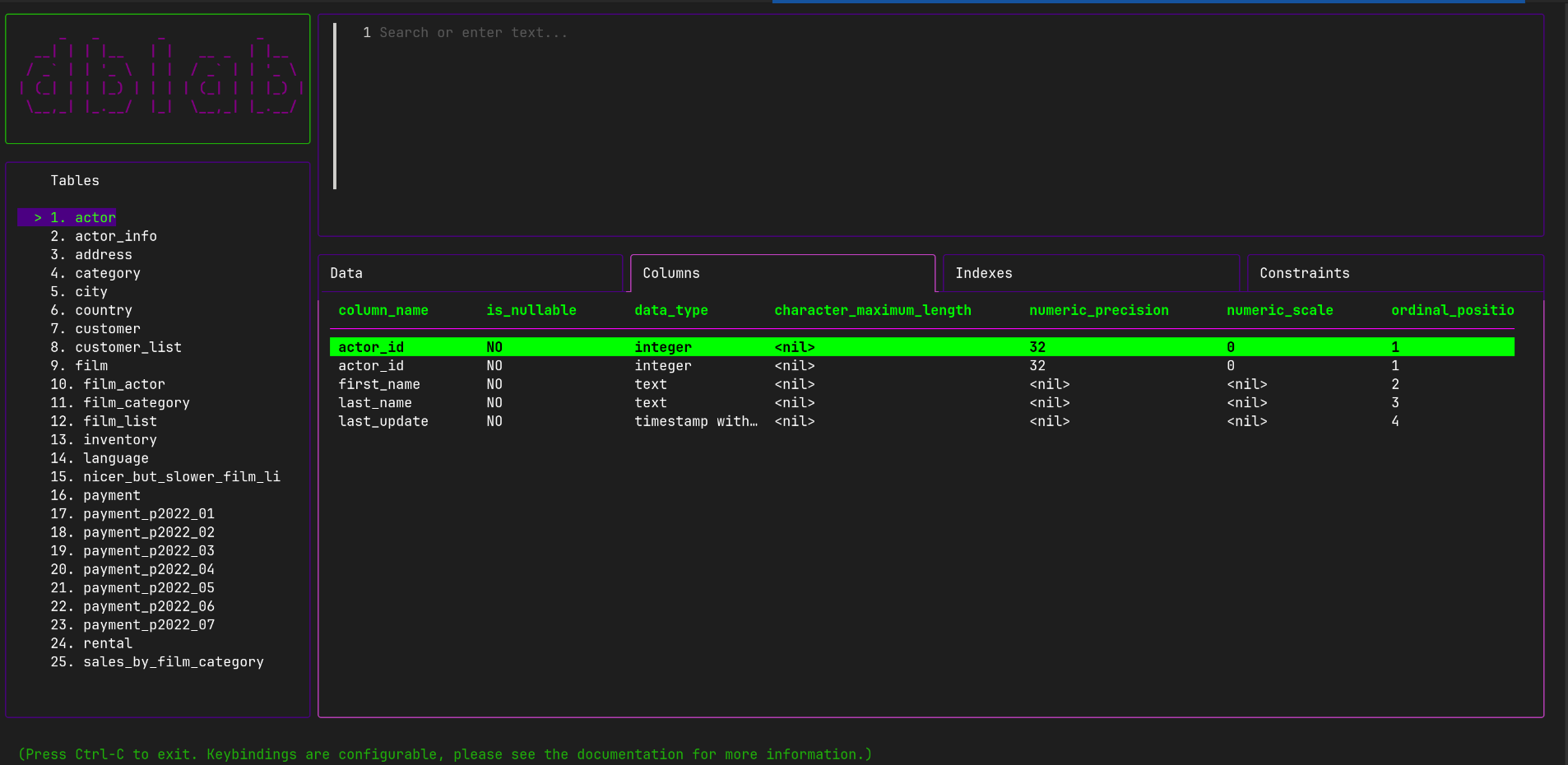Open the Indexes tab

1091,273
